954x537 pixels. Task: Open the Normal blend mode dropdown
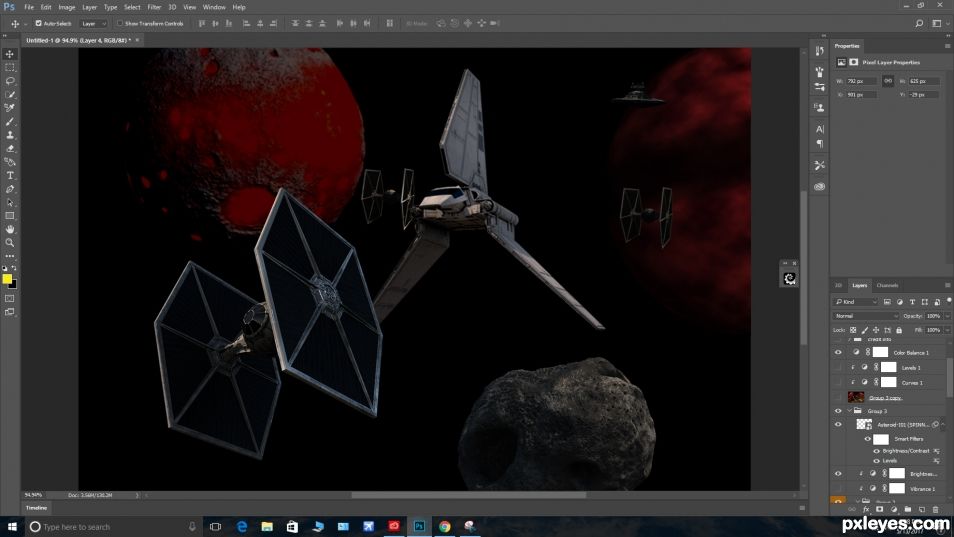[865, 316]
